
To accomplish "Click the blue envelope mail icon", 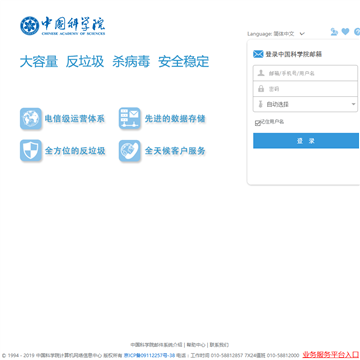I will (258, 54).
